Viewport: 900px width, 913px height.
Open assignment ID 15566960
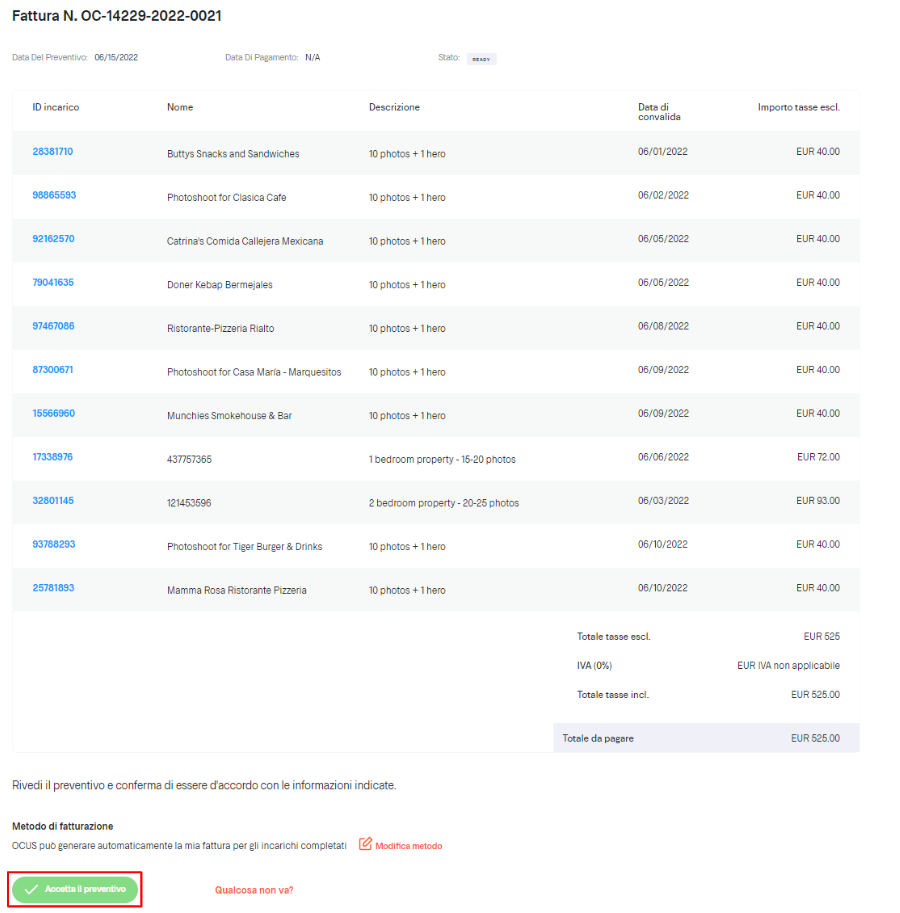pyautogui.click(x=54, y=413)
